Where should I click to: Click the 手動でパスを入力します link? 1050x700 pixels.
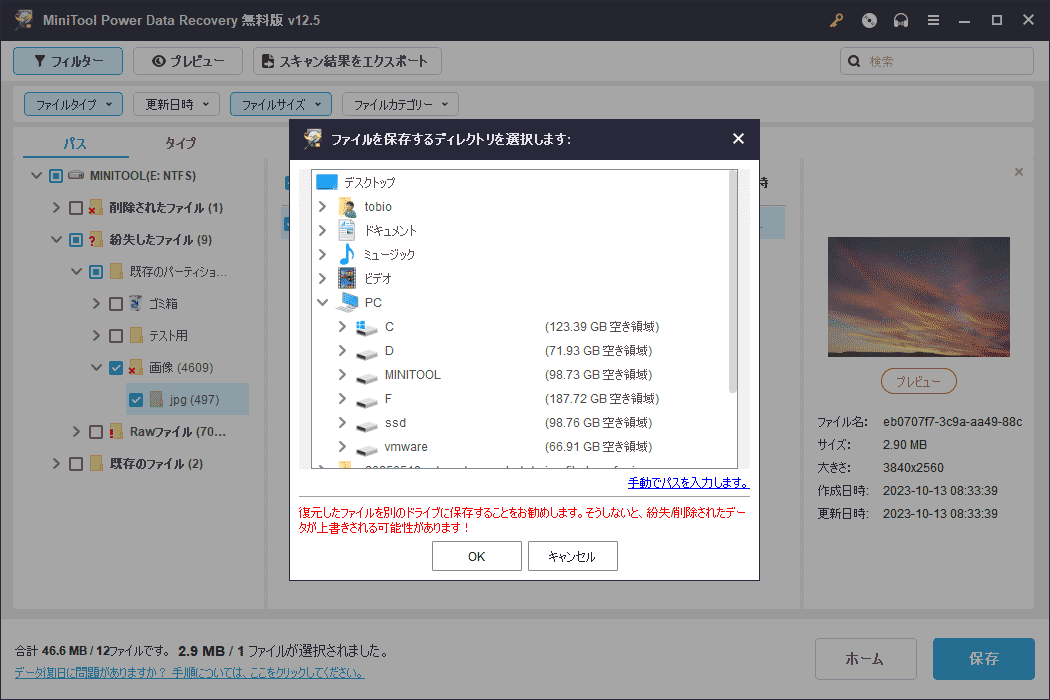[x=688, y=482]
